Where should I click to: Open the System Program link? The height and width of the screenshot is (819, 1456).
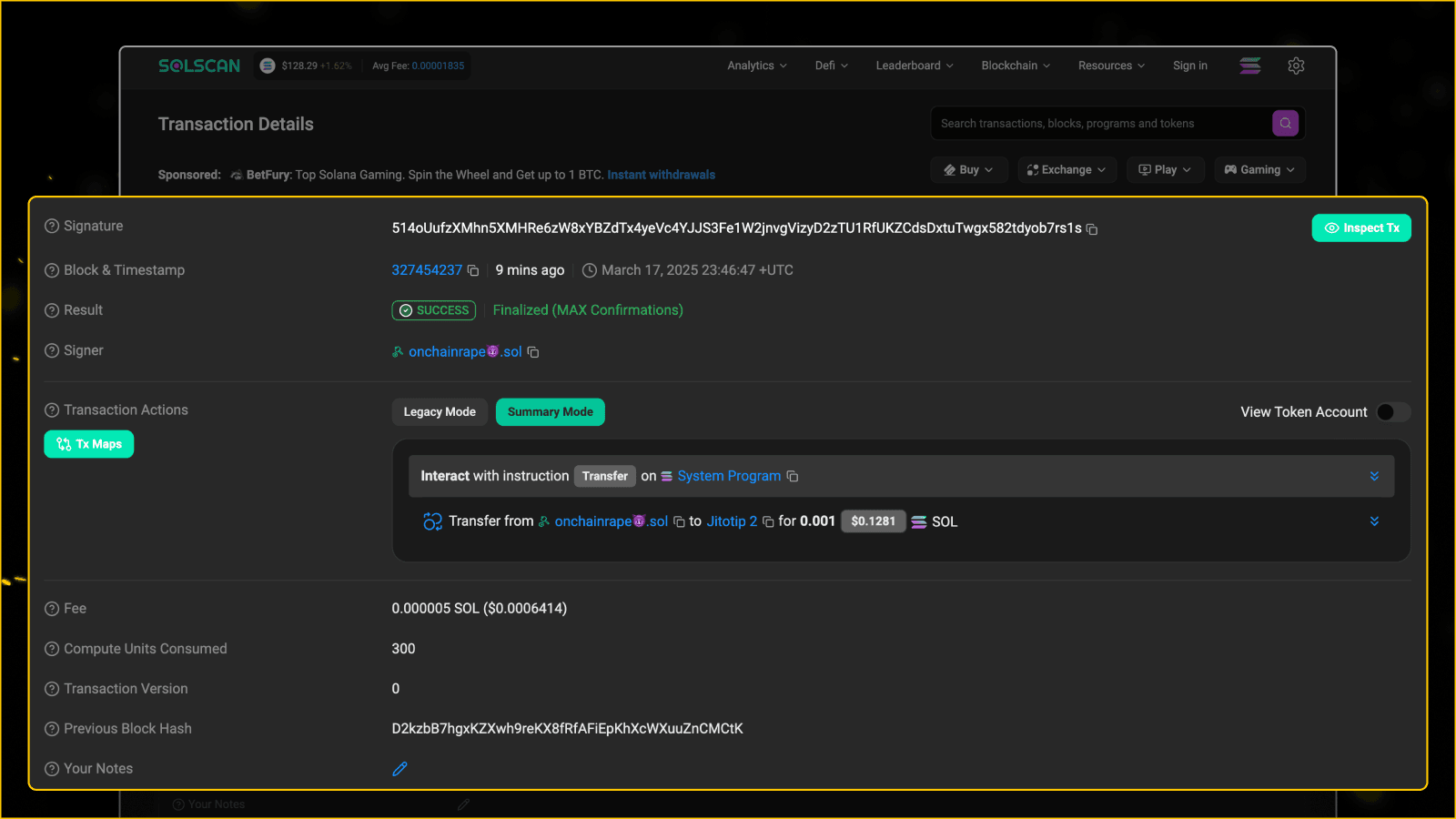[x=729, y=476]
